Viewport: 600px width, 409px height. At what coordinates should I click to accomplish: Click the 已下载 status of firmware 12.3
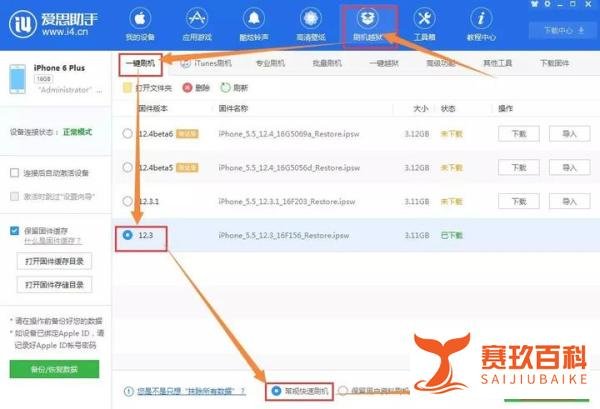tap(452, 235)
